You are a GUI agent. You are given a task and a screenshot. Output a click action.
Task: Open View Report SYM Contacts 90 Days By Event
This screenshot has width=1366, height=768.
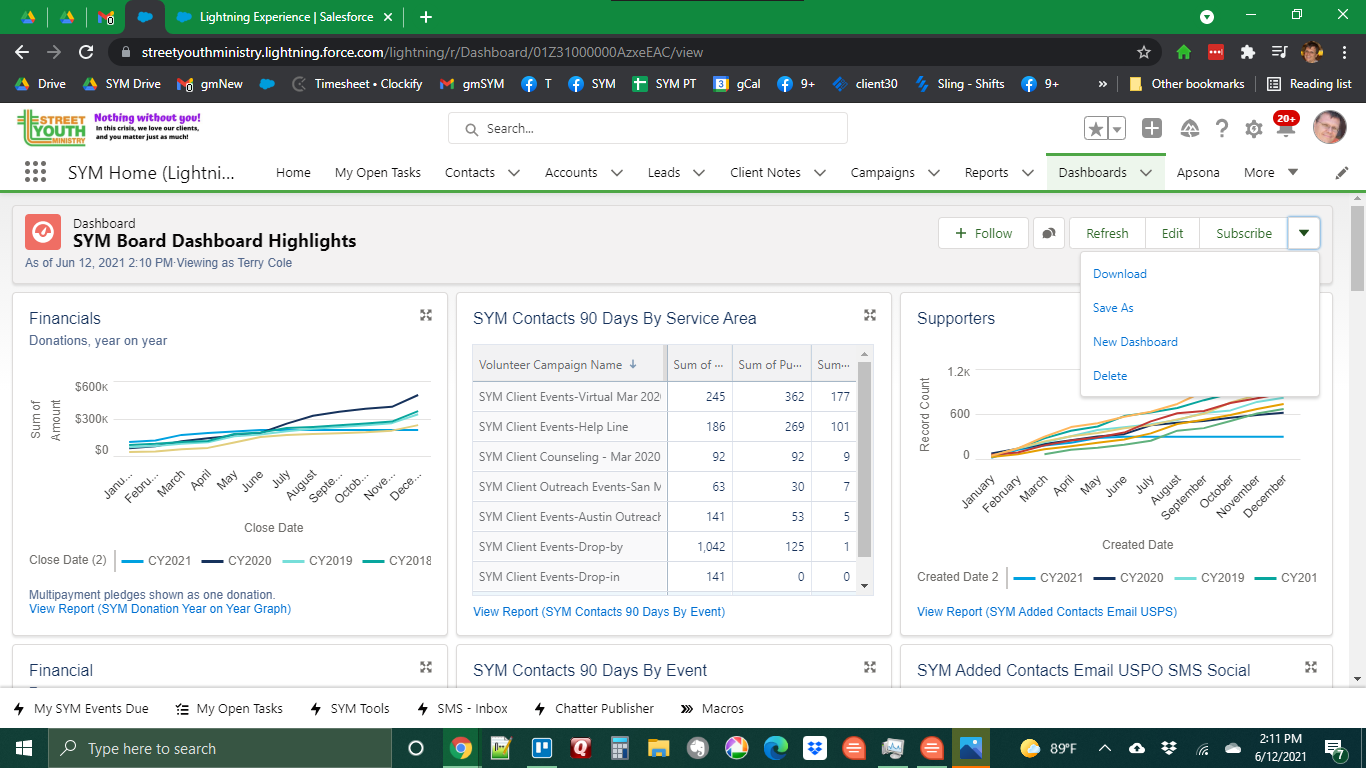pyautogui.click(x=599, y=611)
